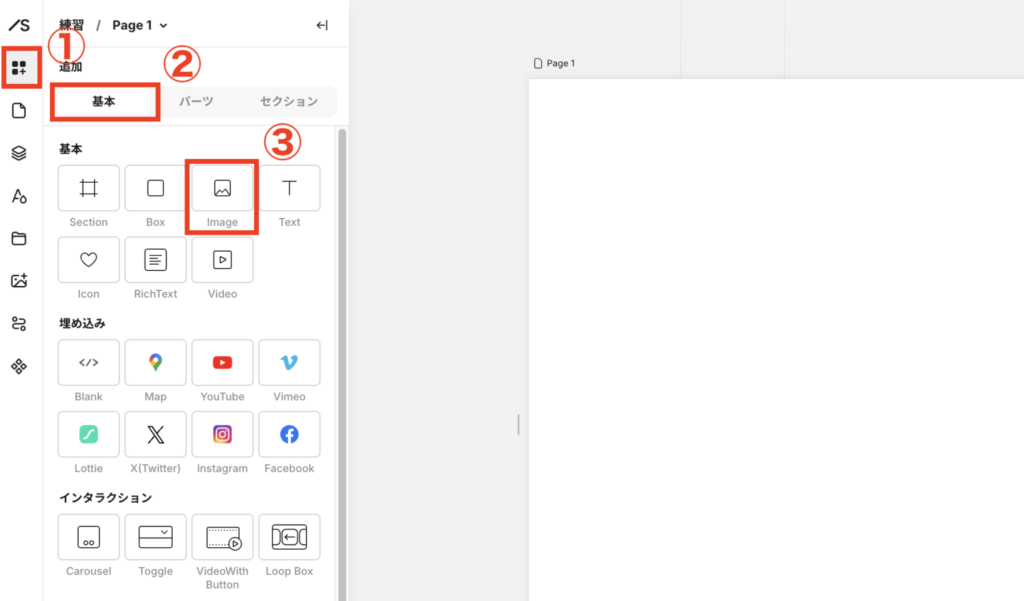The width and height of the screenshot is (1024, 601).
Task: Select the RichText element
Action: click(155, 260)
